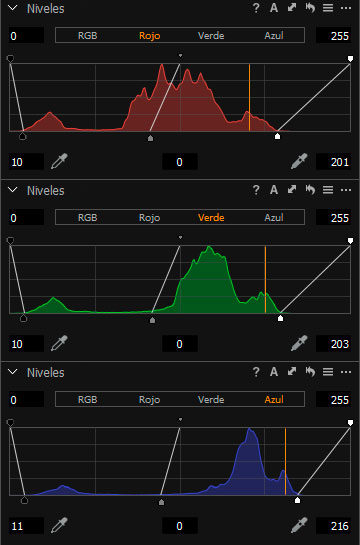Click green midtone slider handle
360x545 pixels.
point(152,320)
